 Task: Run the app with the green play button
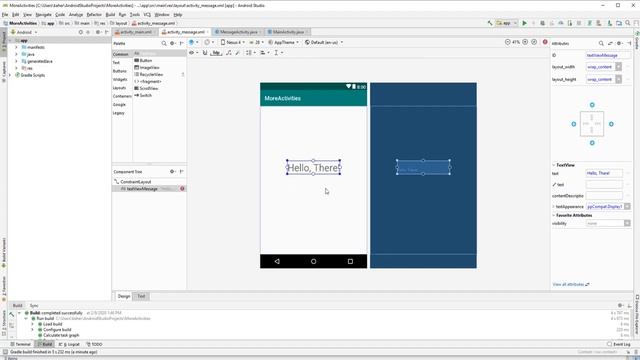[524, 23]
